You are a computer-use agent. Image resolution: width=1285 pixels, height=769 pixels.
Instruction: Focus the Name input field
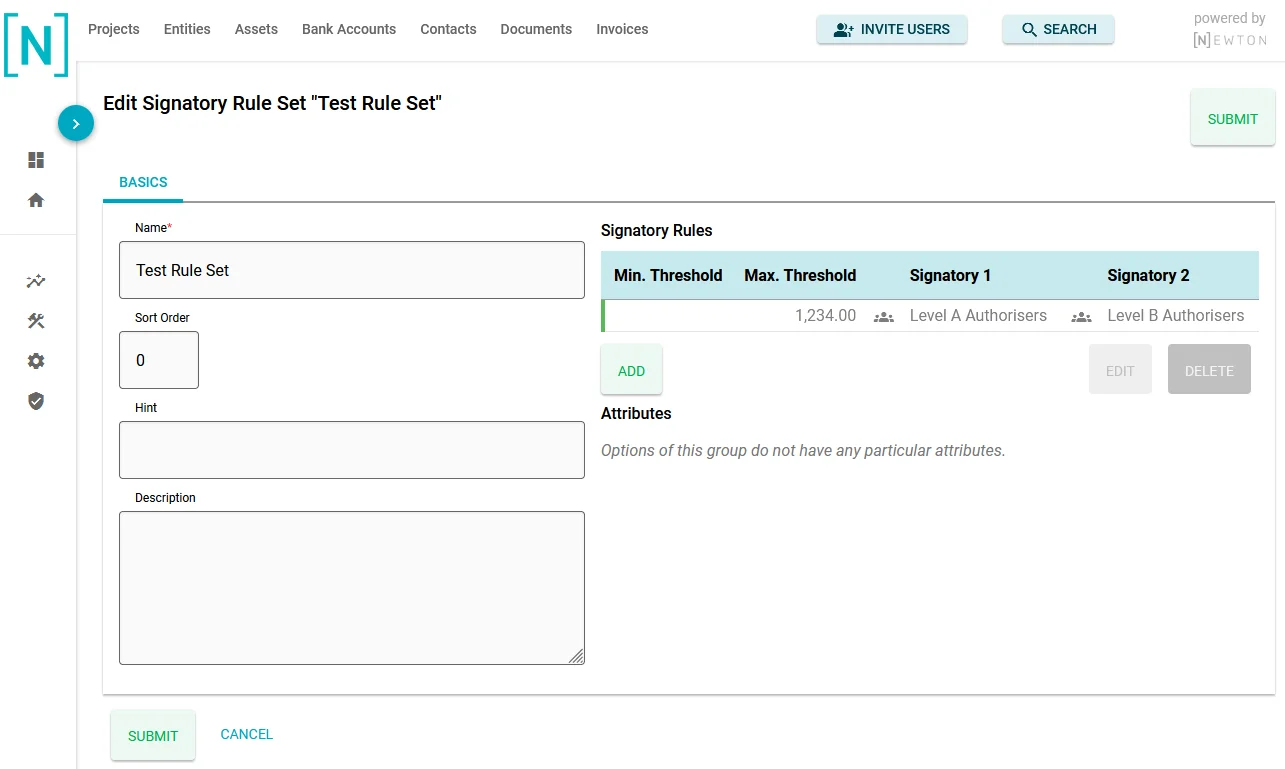(352, 270)
